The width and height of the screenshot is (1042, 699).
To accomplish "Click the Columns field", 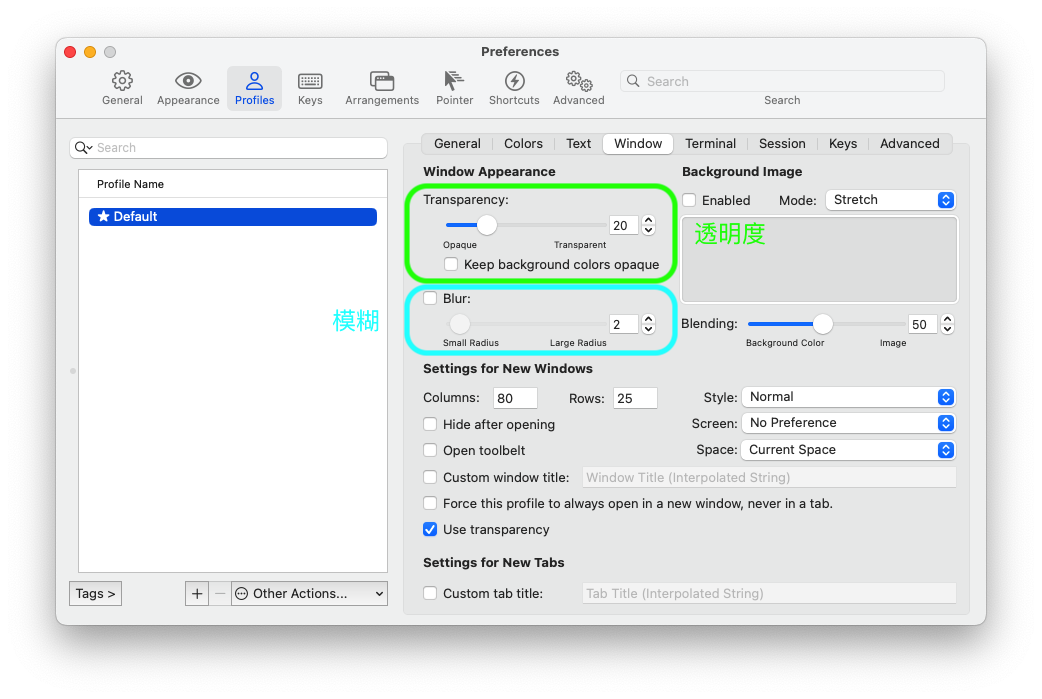I will [x=516, y=398].
